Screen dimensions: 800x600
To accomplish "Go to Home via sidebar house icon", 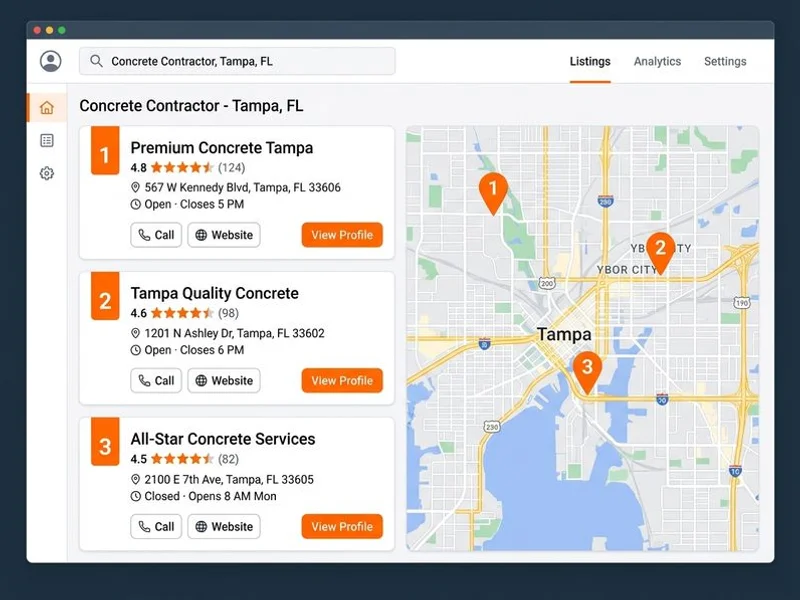I will [47, 108].
